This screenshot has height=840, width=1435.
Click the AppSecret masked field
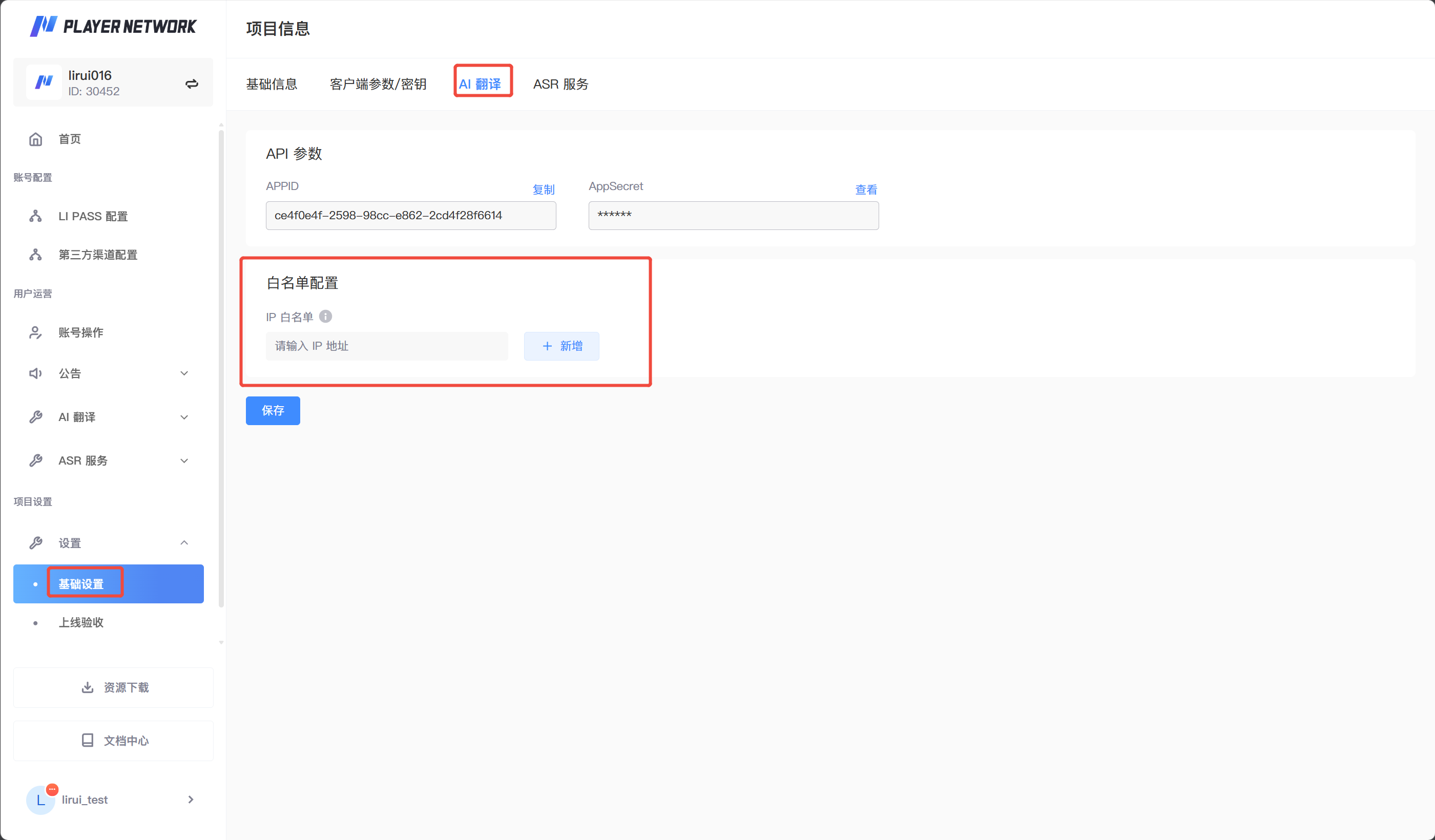(x=734, y=215)
